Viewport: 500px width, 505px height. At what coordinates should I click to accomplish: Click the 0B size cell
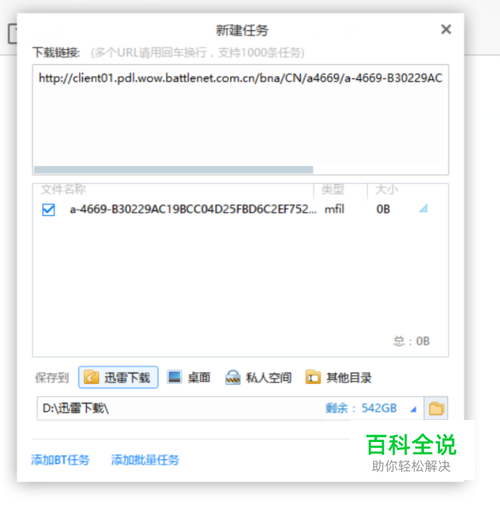pos(383,209)
